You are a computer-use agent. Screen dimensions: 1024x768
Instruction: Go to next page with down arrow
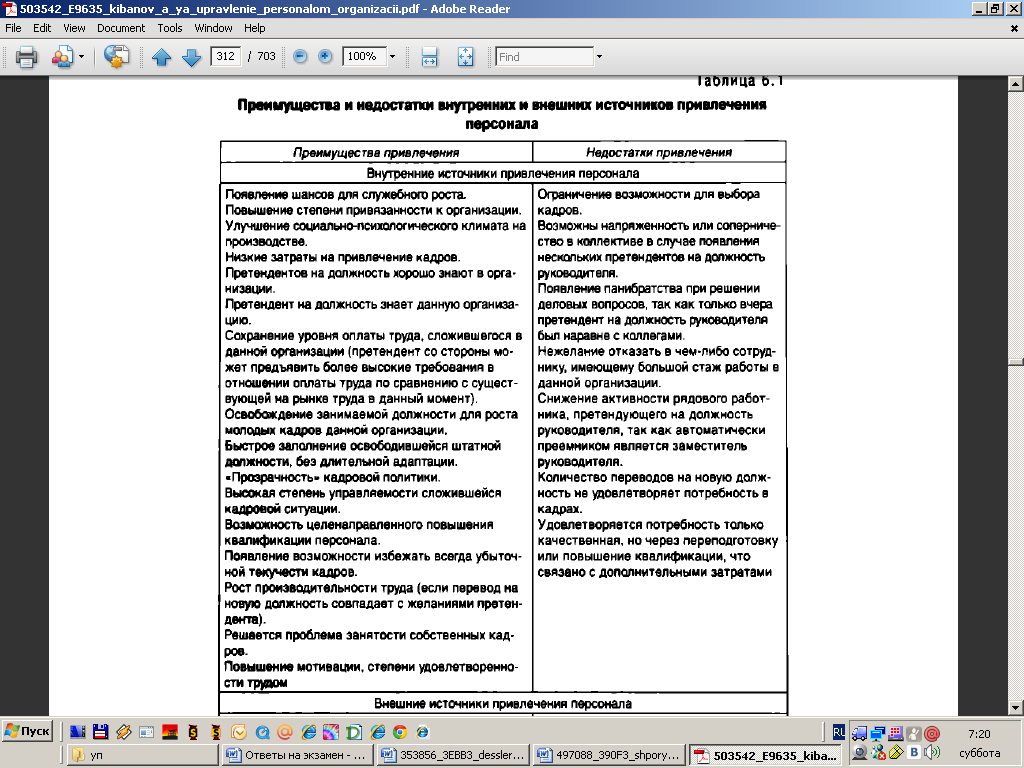click(191, 57)
